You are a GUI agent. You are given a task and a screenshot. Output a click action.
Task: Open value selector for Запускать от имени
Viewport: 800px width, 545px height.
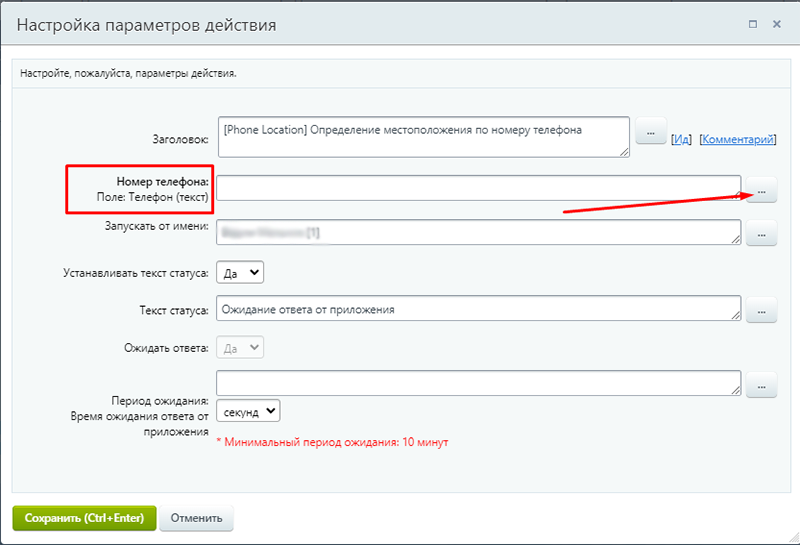coord(761,235)
